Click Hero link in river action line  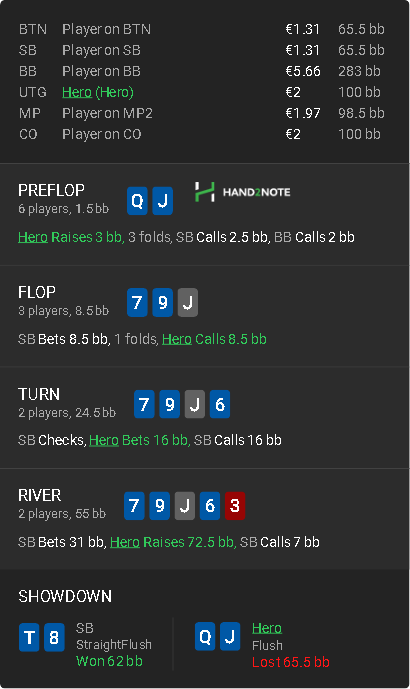tap(125, 542)
